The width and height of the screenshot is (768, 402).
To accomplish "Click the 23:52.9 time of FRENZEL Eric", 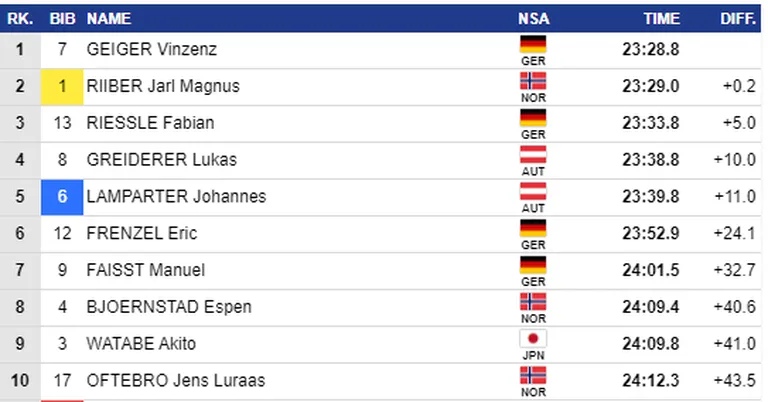I will point(650,233).
